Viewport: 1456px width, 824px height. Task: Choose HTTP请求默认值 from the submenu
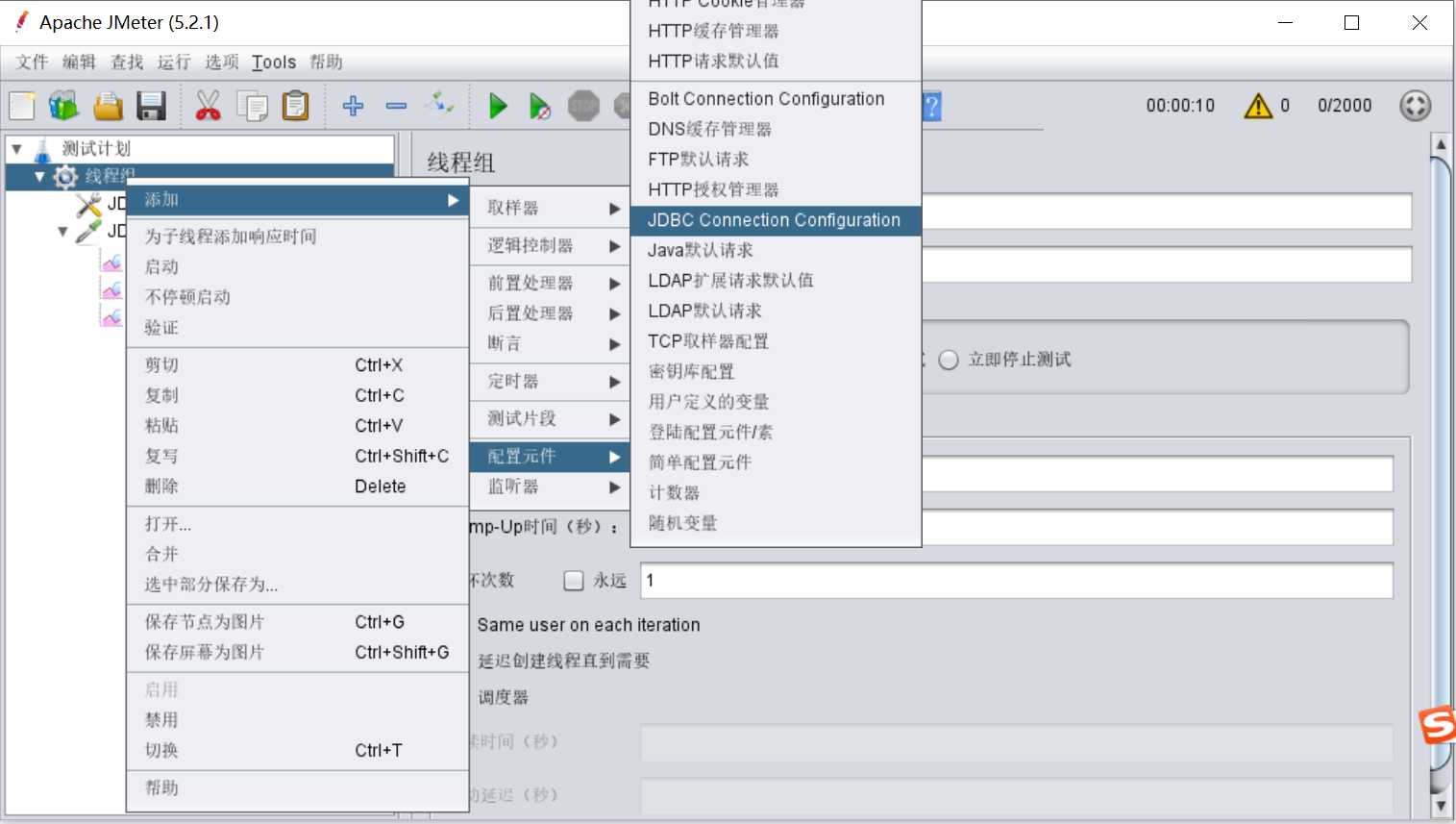(776, 62)
